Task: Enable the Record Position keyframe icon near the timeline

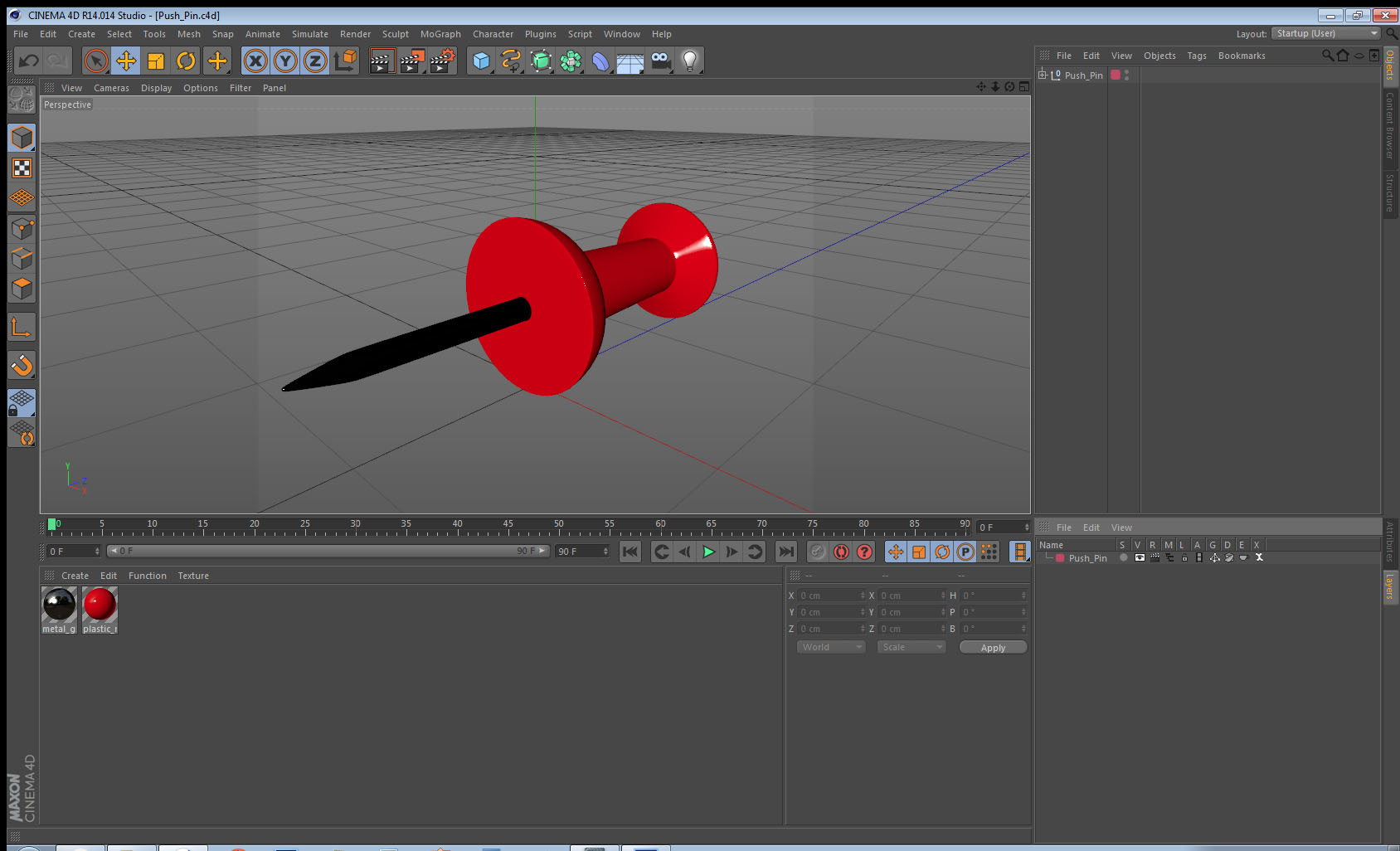Action: coord(896,552)
